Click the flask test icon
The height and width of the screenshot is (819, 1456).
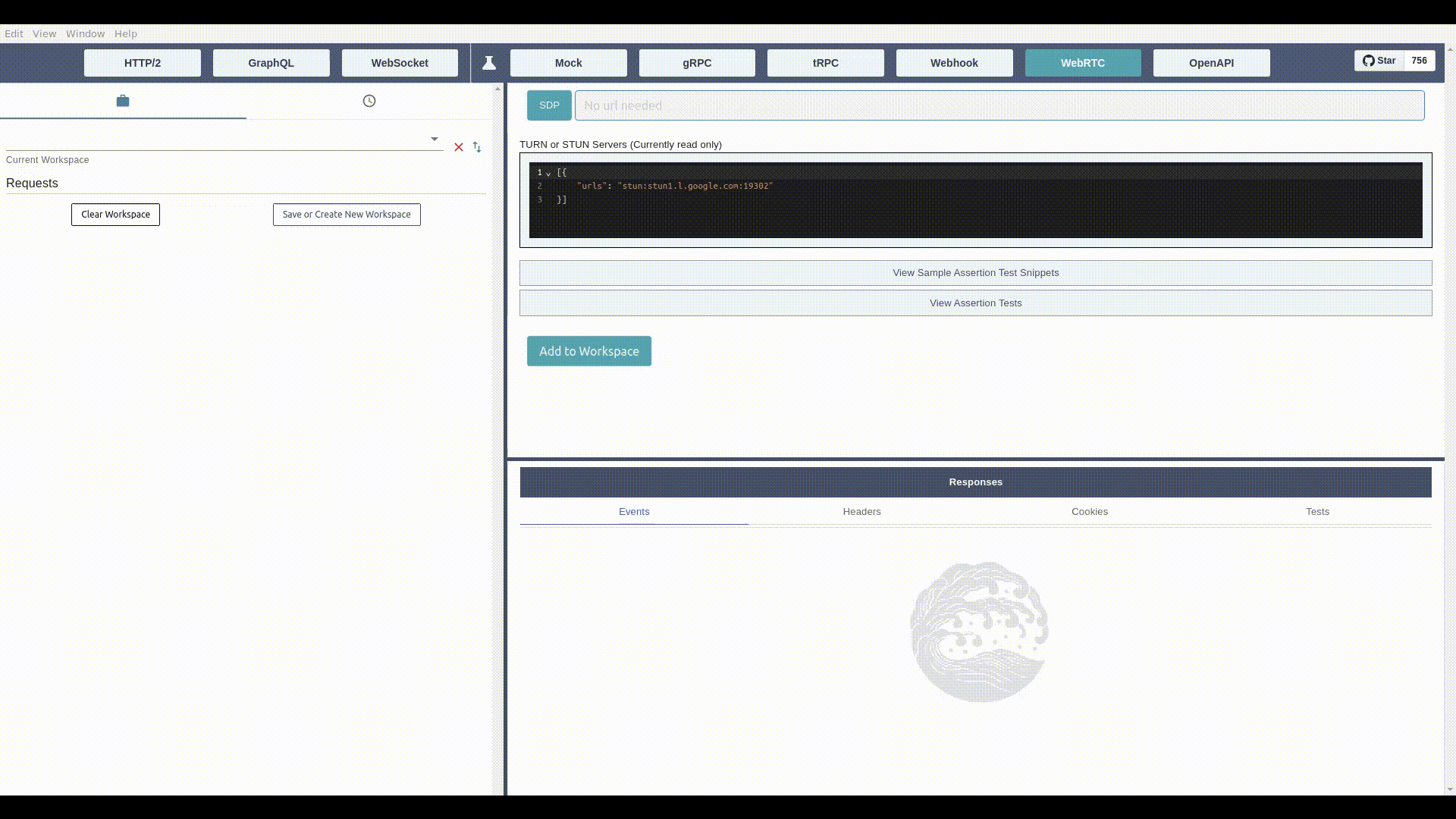[x=489, y=63]
